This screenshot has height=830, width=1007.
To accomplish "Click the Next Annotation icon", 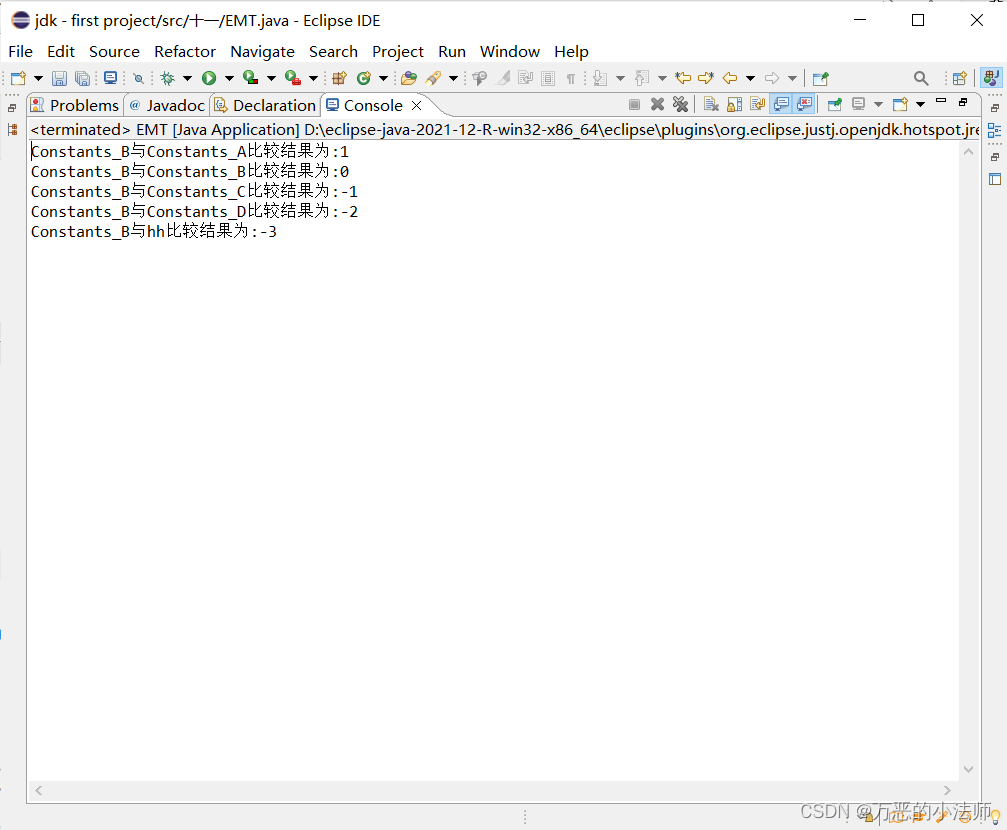I will point(600,78).
